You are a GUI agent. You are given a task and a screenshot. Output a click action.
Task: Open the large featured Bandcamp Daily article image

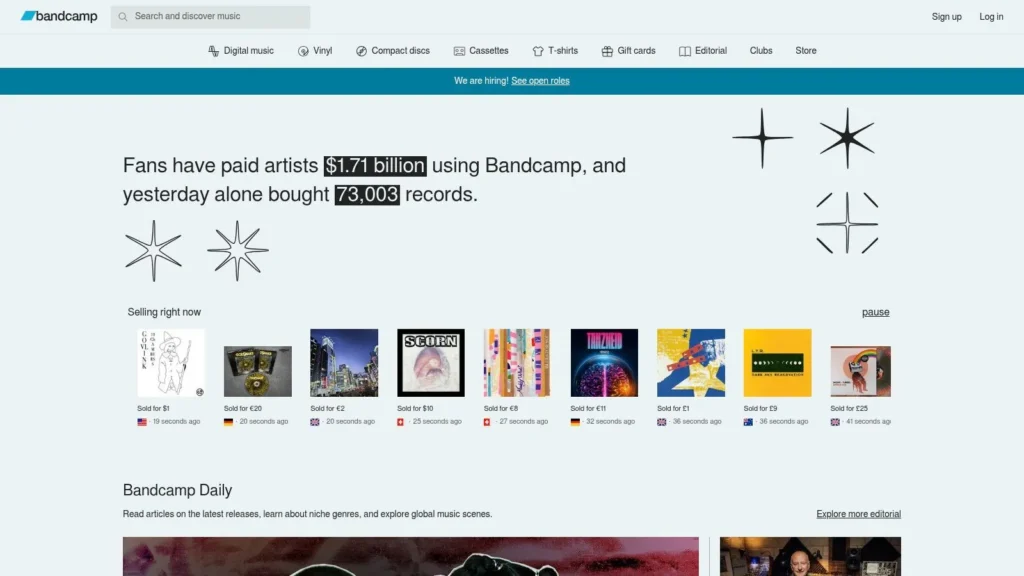coord(411,556)
